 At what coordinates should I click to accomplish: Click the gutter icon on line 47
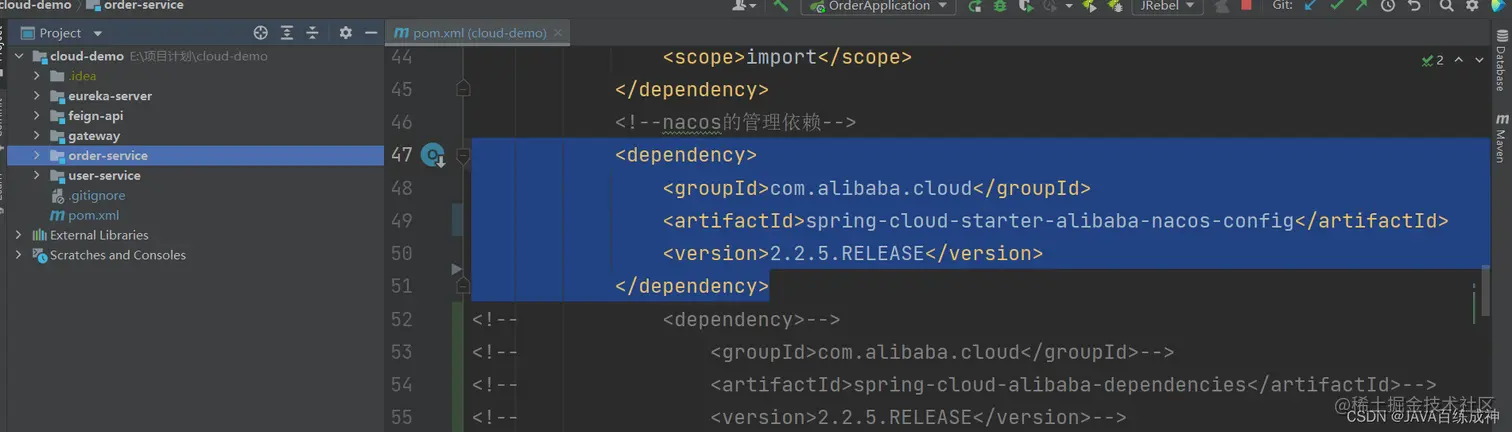pyautogui.click(x=433, y=155)
